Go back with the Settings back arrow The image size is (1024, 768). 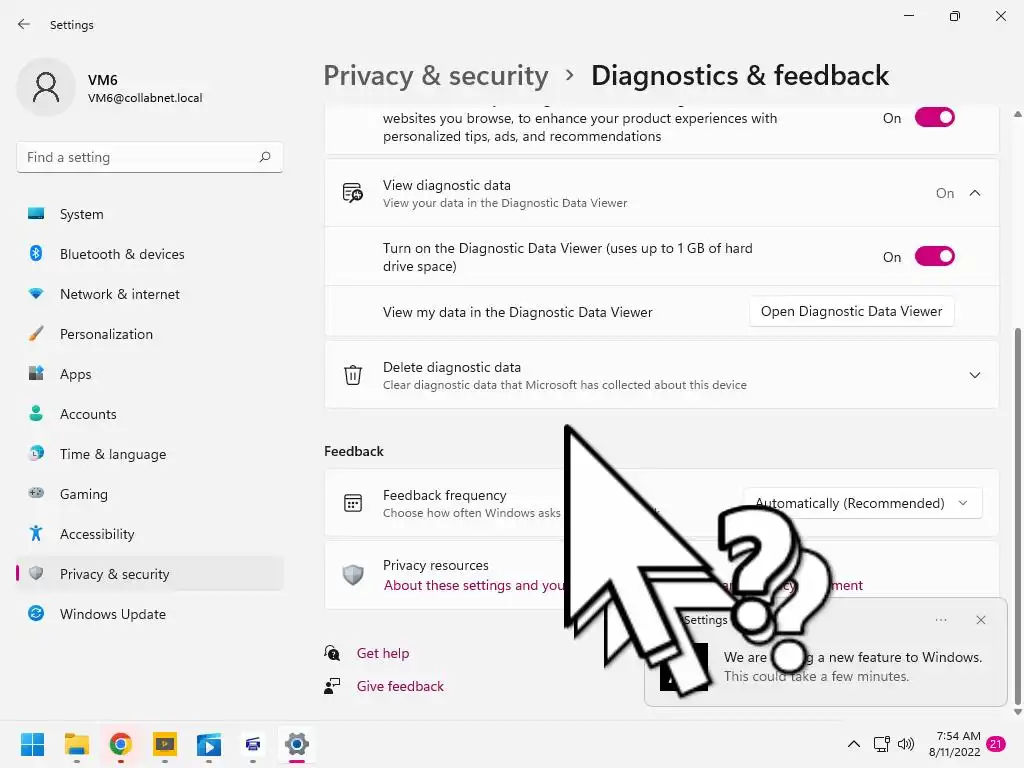pos(24,24)
